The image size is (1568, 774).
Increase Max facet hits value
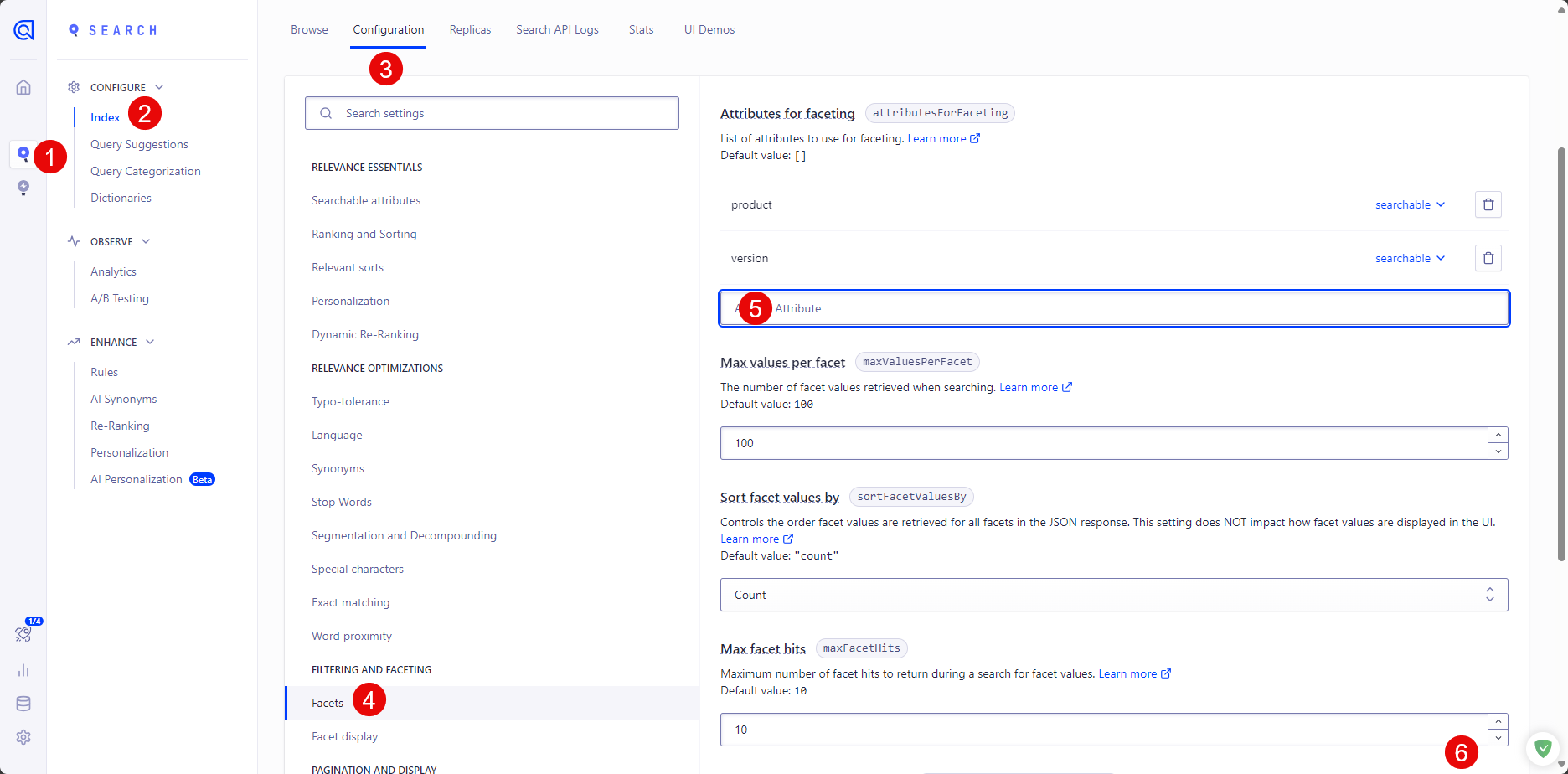[1498, 721]
